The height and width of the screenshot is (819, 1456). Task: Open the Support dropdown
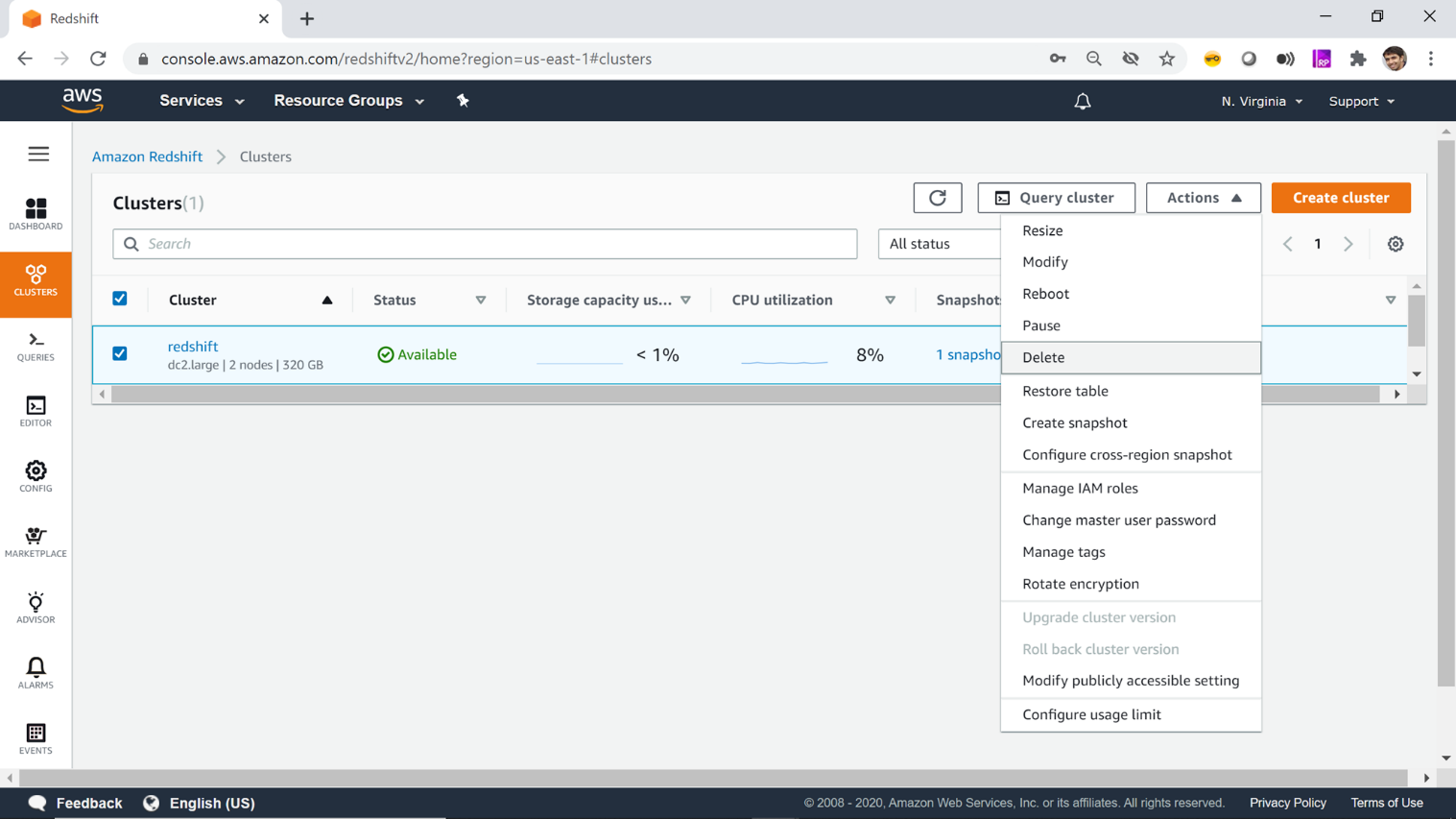pyautogui.click(x=1362, y=101)
